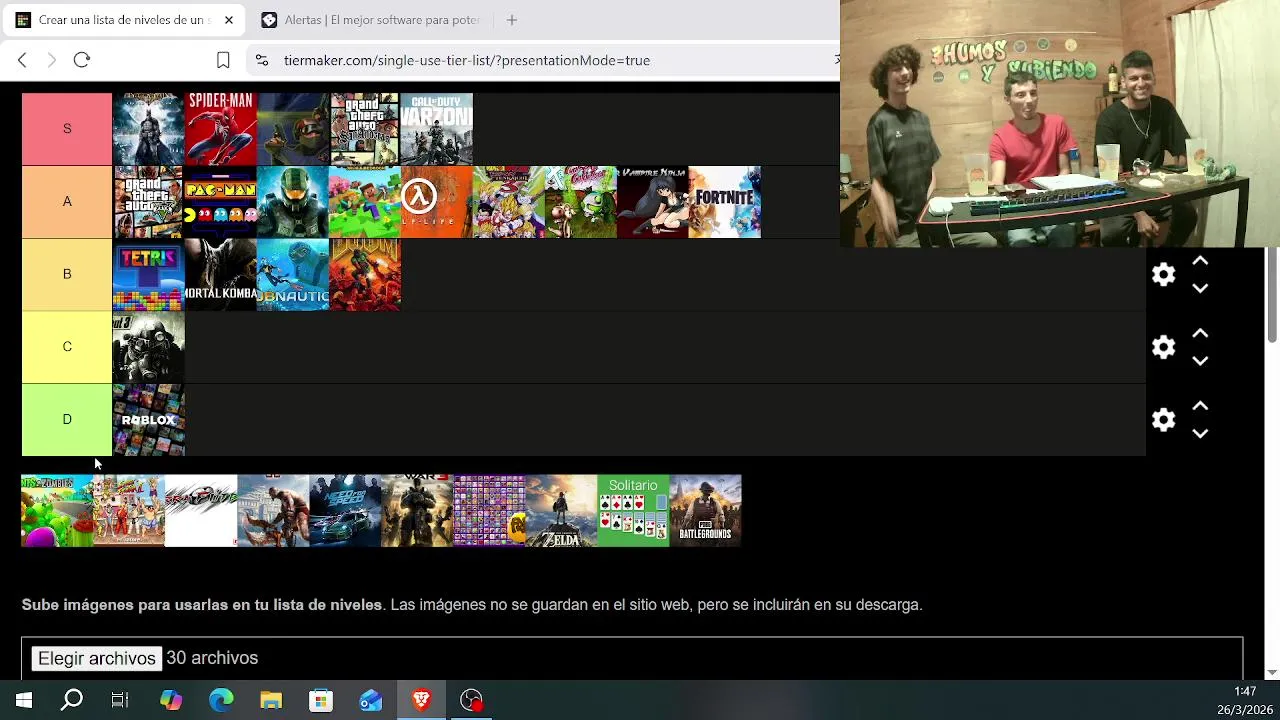Switch to 'Crear una lista de niveles' tab

tap(125, 20)
